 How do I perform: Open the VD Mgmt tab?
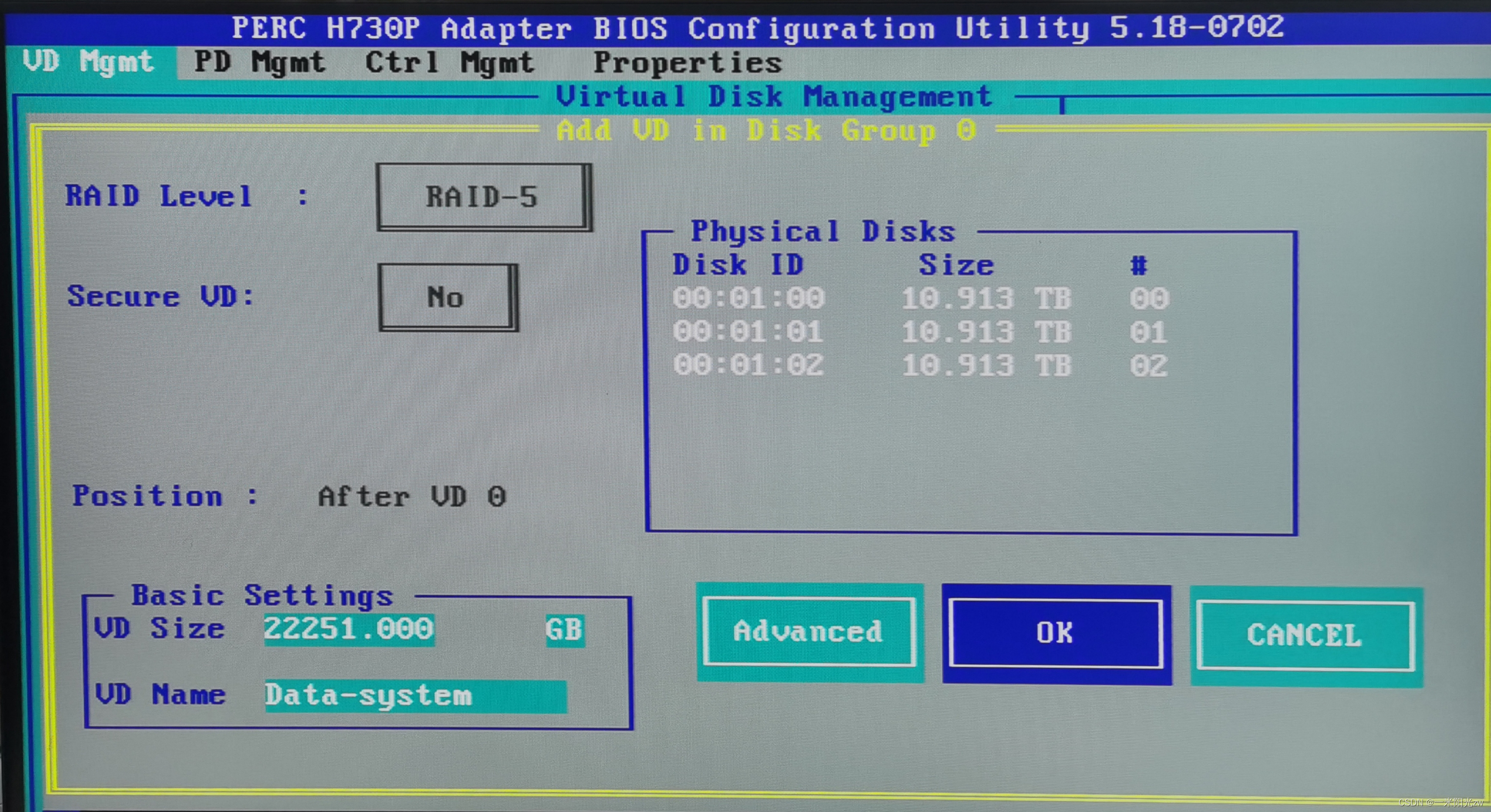[x=89, y=62]
